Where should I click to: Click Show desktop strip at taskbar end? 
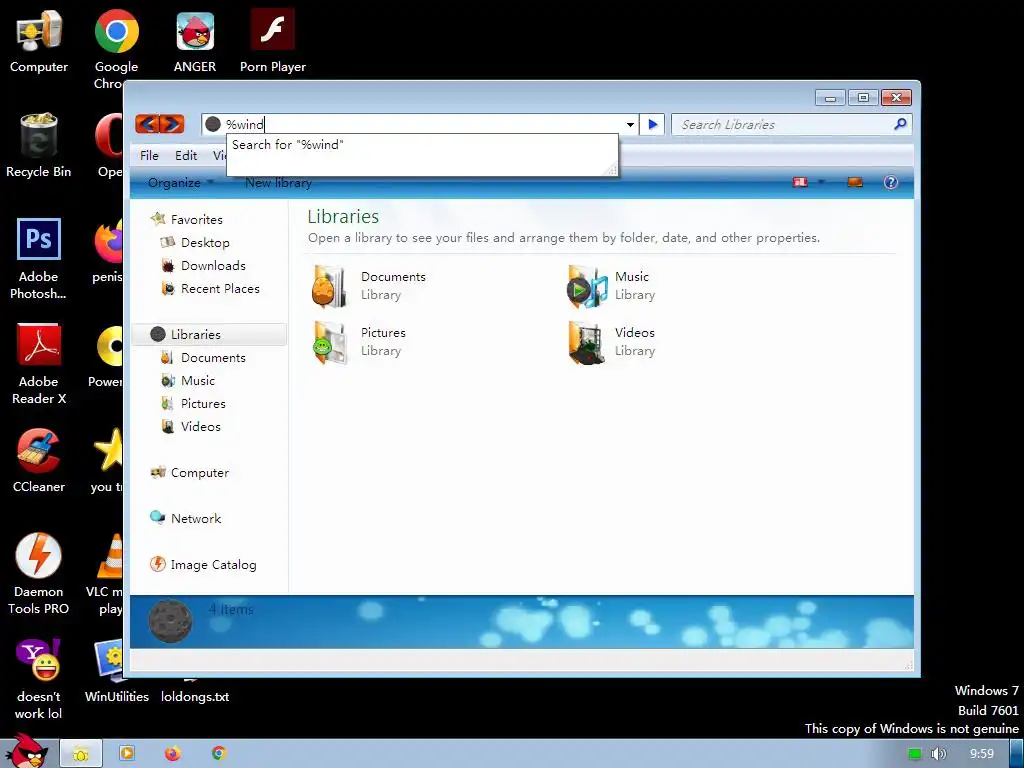(x=1017, y=754)
